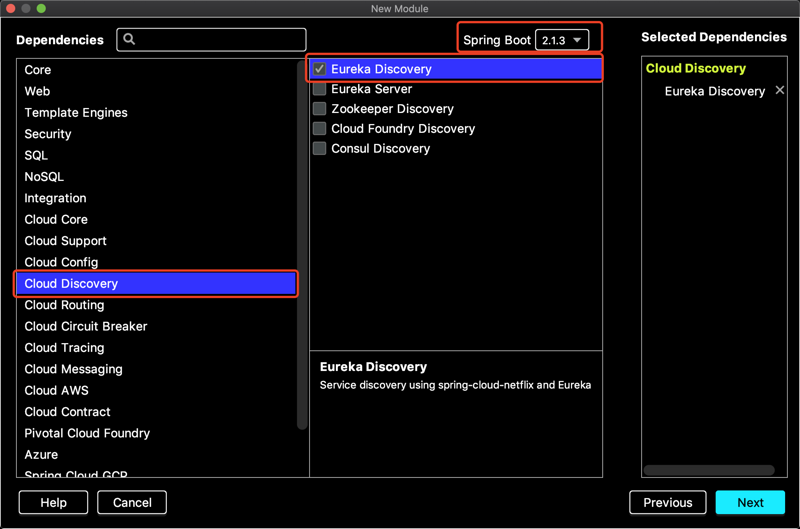
Task: Enable the Eureka Server checkbox
Action: point(320,89)
